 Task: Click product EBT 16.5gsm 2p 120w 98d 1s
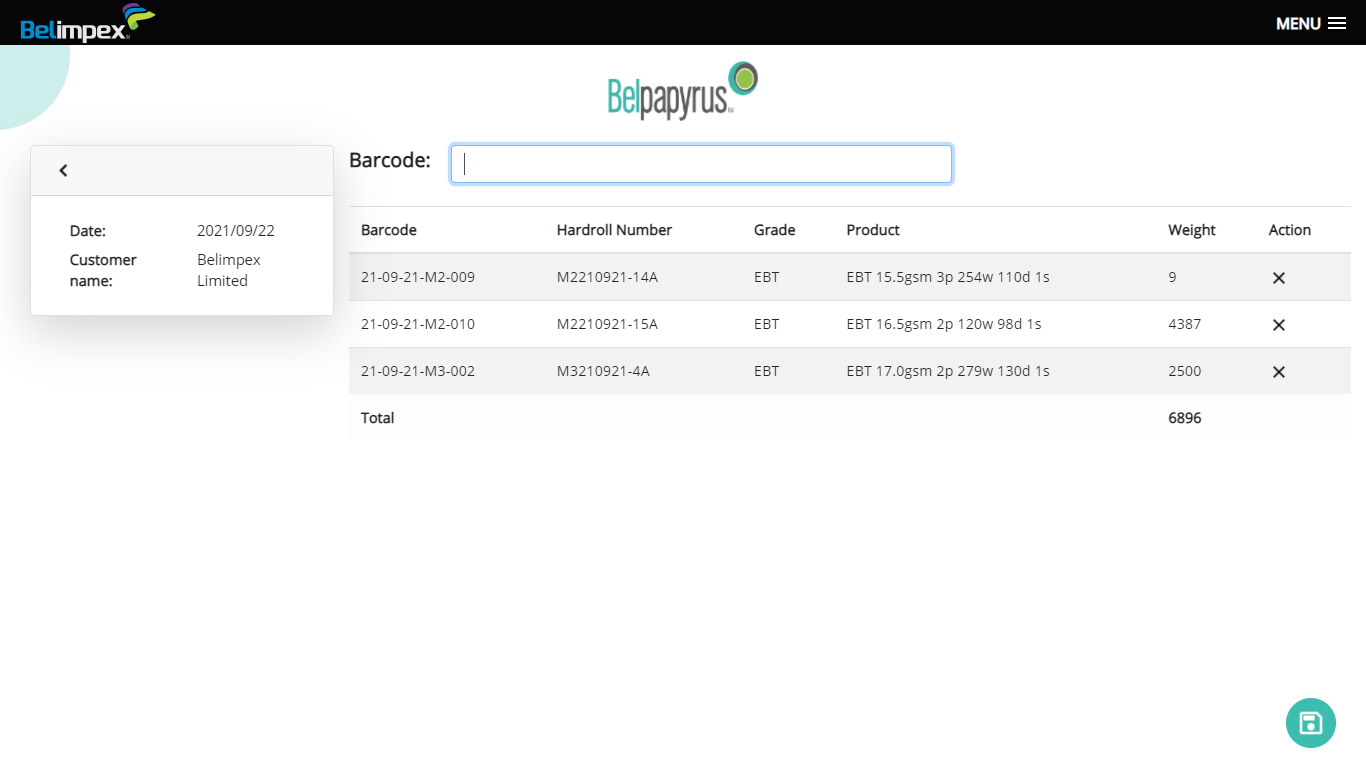pyautogui.click(x=944, y=324)
